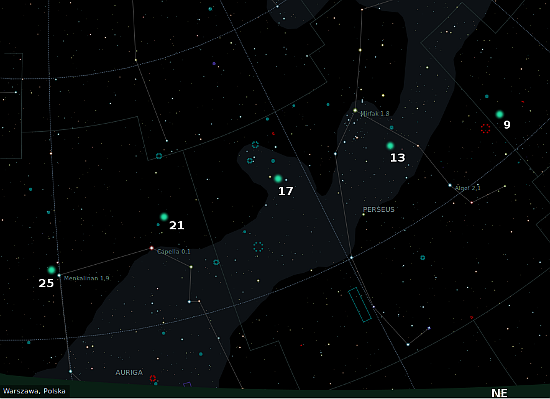Open the Warszawa, Polska location label

click(x=34, y=391)
